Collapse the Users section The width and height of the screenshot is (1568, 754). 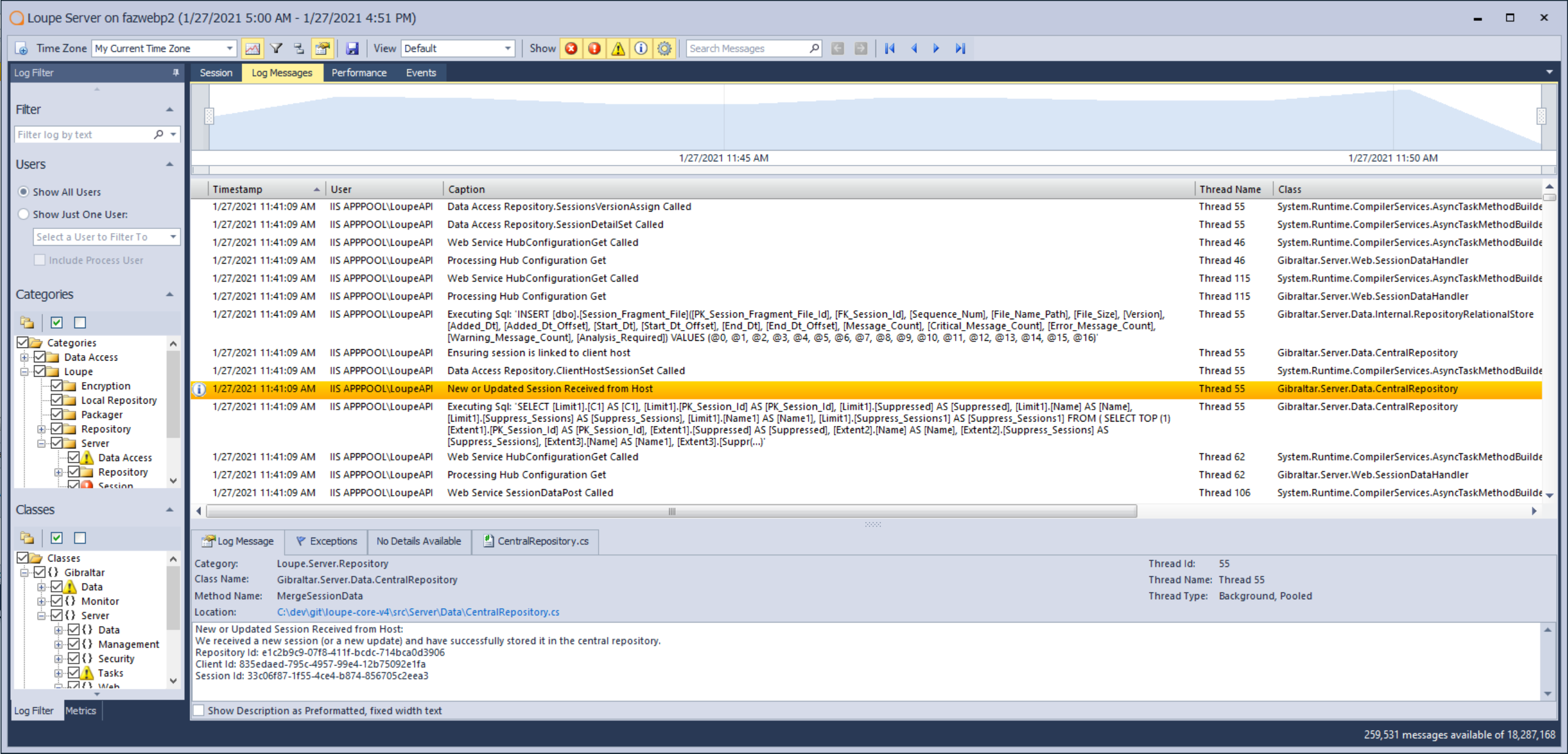click(x=170, y=164)
